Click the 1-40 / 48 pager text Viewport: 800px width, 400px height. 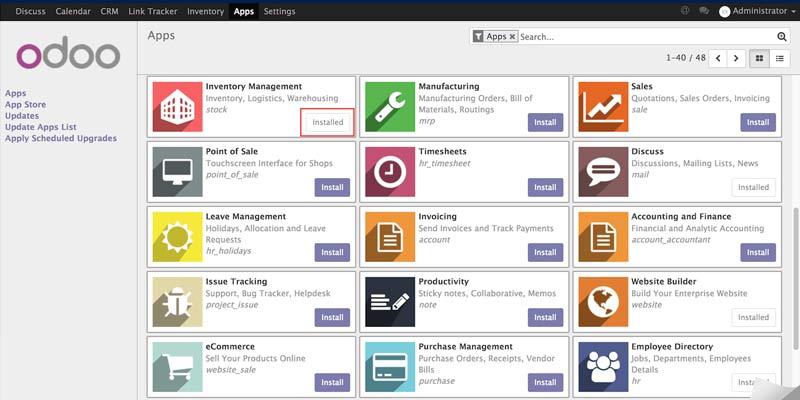tap(686, 58)
